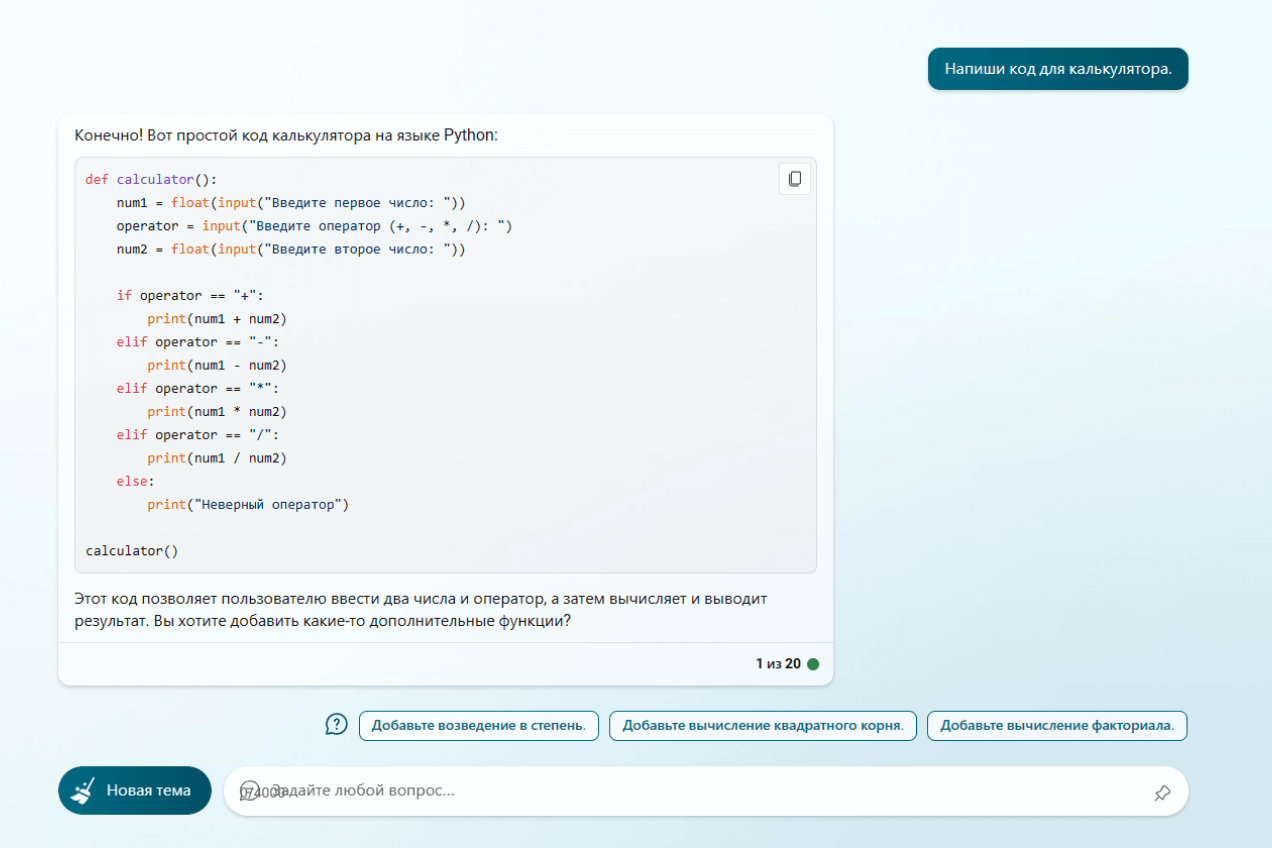Pick suggestion Добавьте вычисление факториала

point(1056,725)
